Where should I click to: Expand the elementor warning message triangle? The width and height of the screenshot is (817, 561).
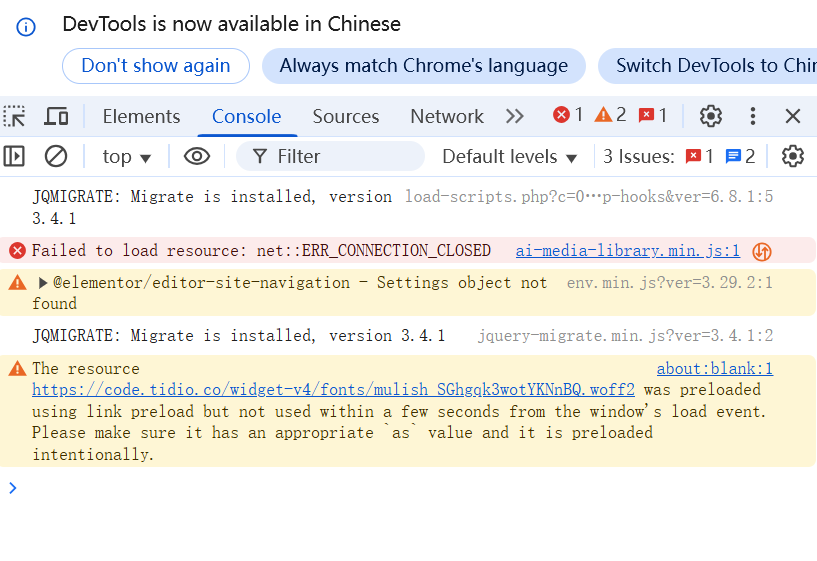click(43, 283)
